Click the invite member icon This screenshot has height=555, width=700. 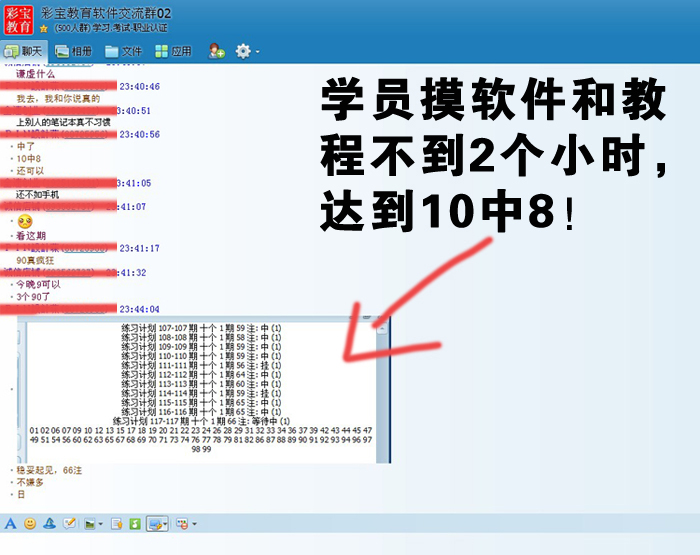point(217,51)
